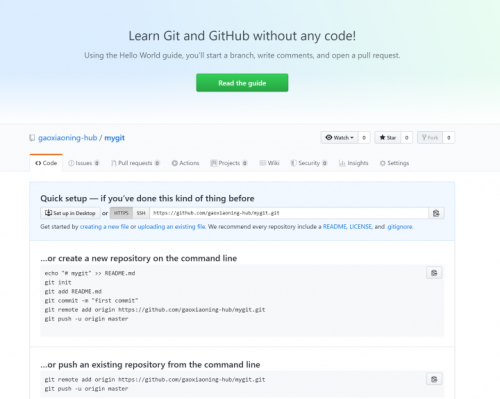Copy the push existing repository commands
Screen dimensions: 500x399
434,379
